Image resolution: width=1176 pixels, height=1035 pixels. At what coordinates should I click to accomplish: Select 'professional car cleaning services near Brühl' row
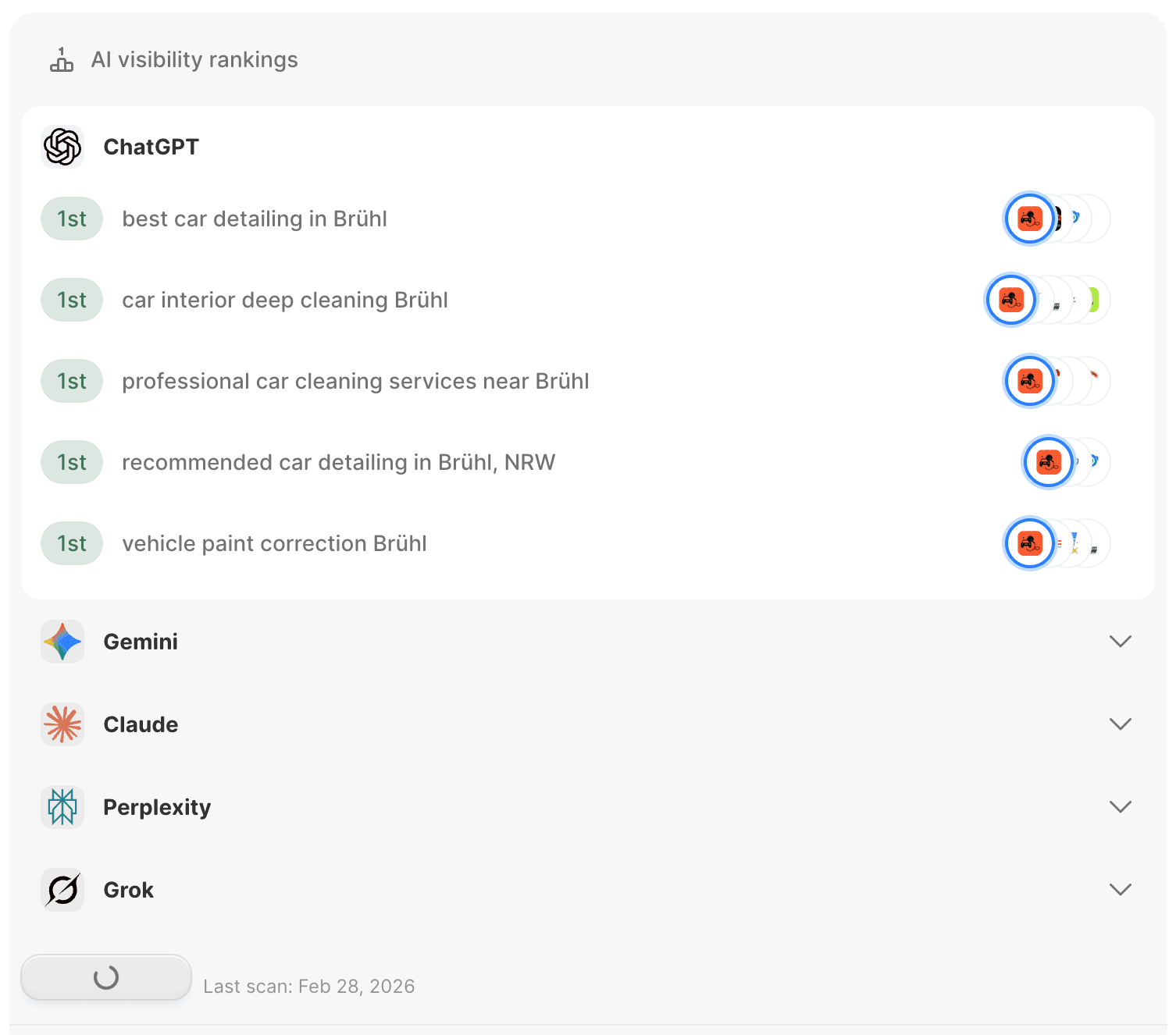(355, 382)
